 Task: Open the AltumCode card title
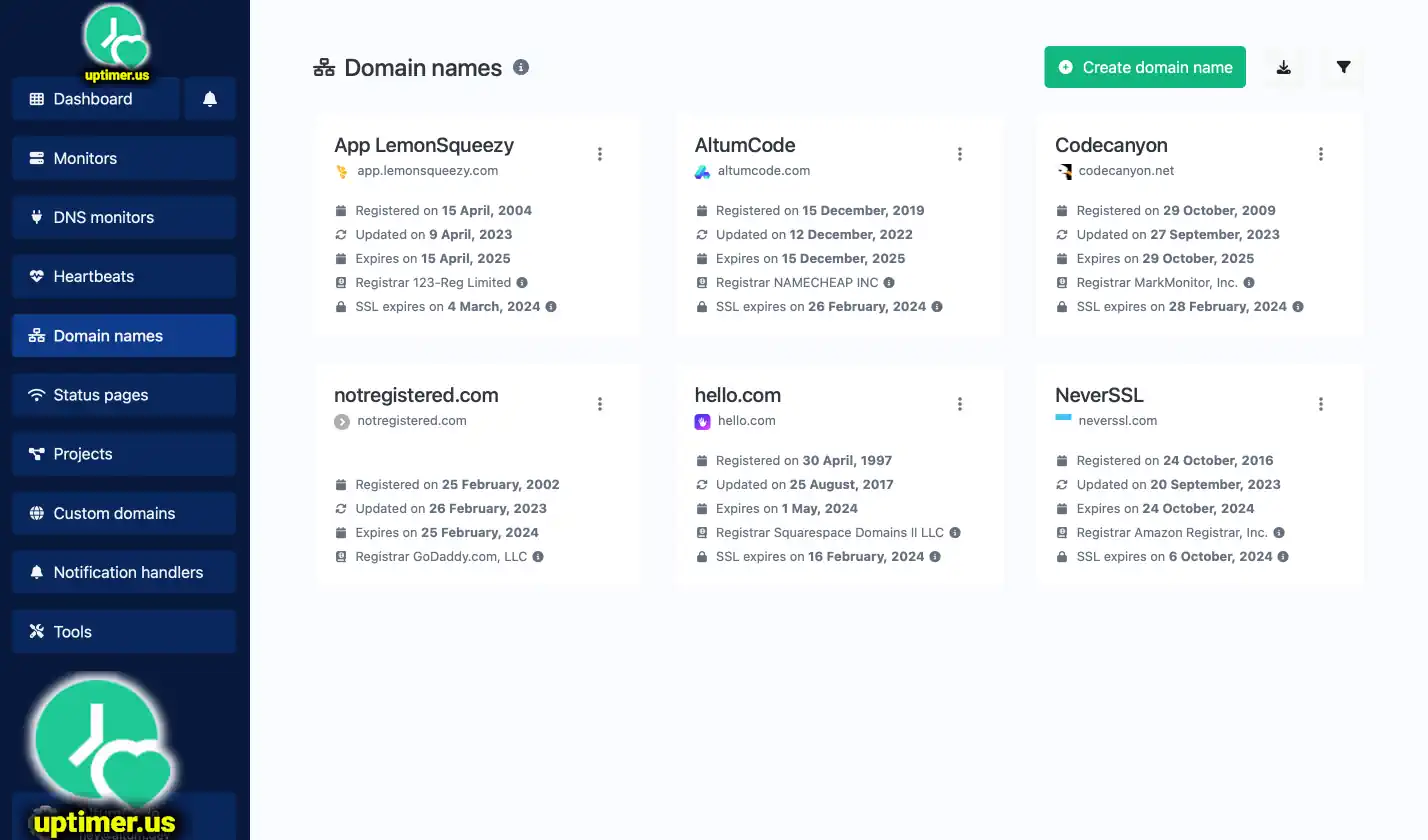coord(745,145)
